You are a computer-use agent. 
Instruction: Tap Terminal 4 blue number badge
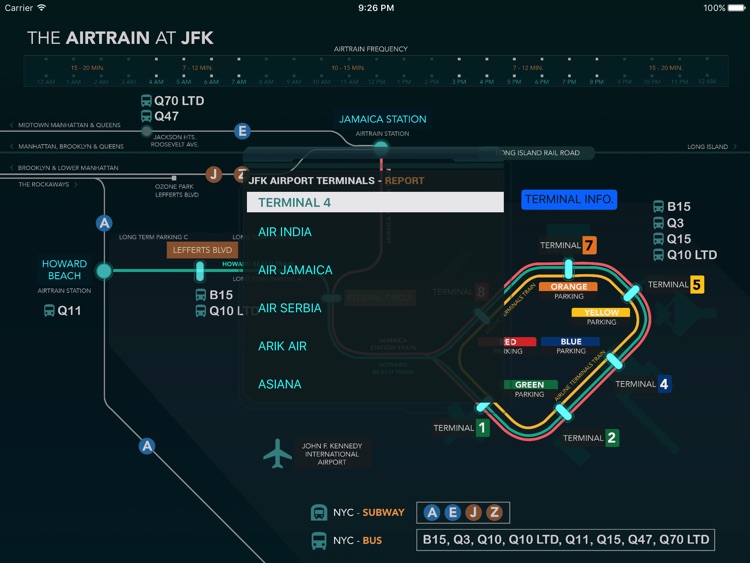pyautogui.click(x=664, y=384)
